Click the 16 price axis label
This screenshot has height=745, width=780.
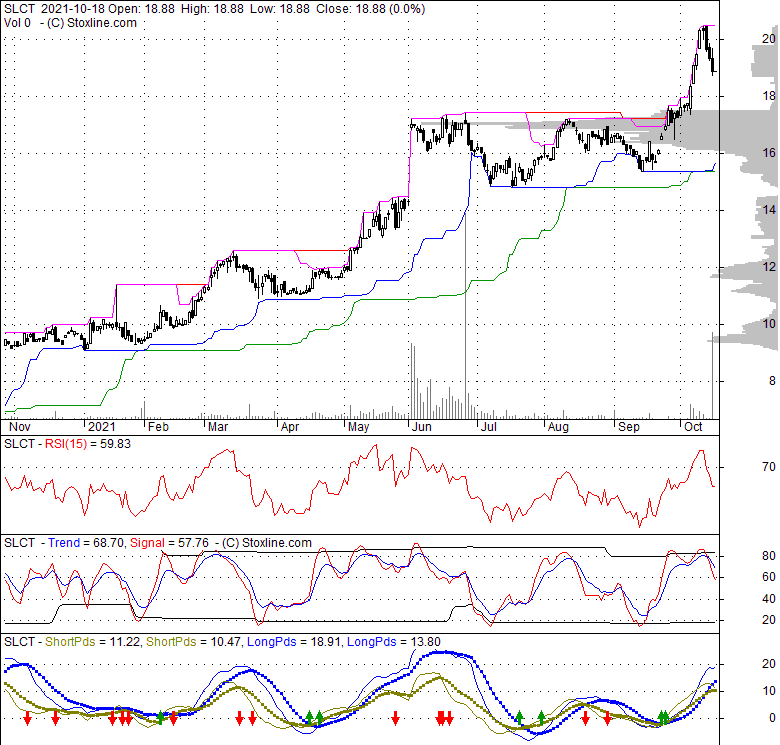click(769, 153)
